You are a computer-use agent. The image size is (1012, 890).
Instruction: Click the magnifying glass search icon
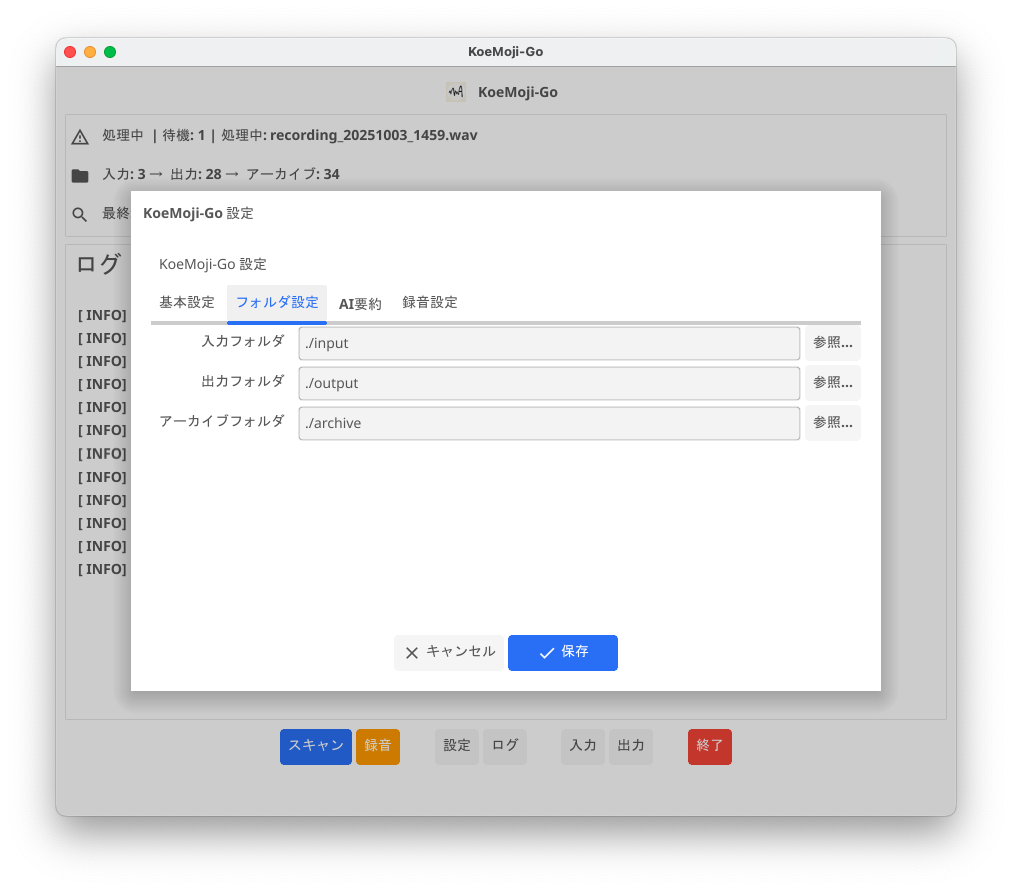click(x=80, y=214)
